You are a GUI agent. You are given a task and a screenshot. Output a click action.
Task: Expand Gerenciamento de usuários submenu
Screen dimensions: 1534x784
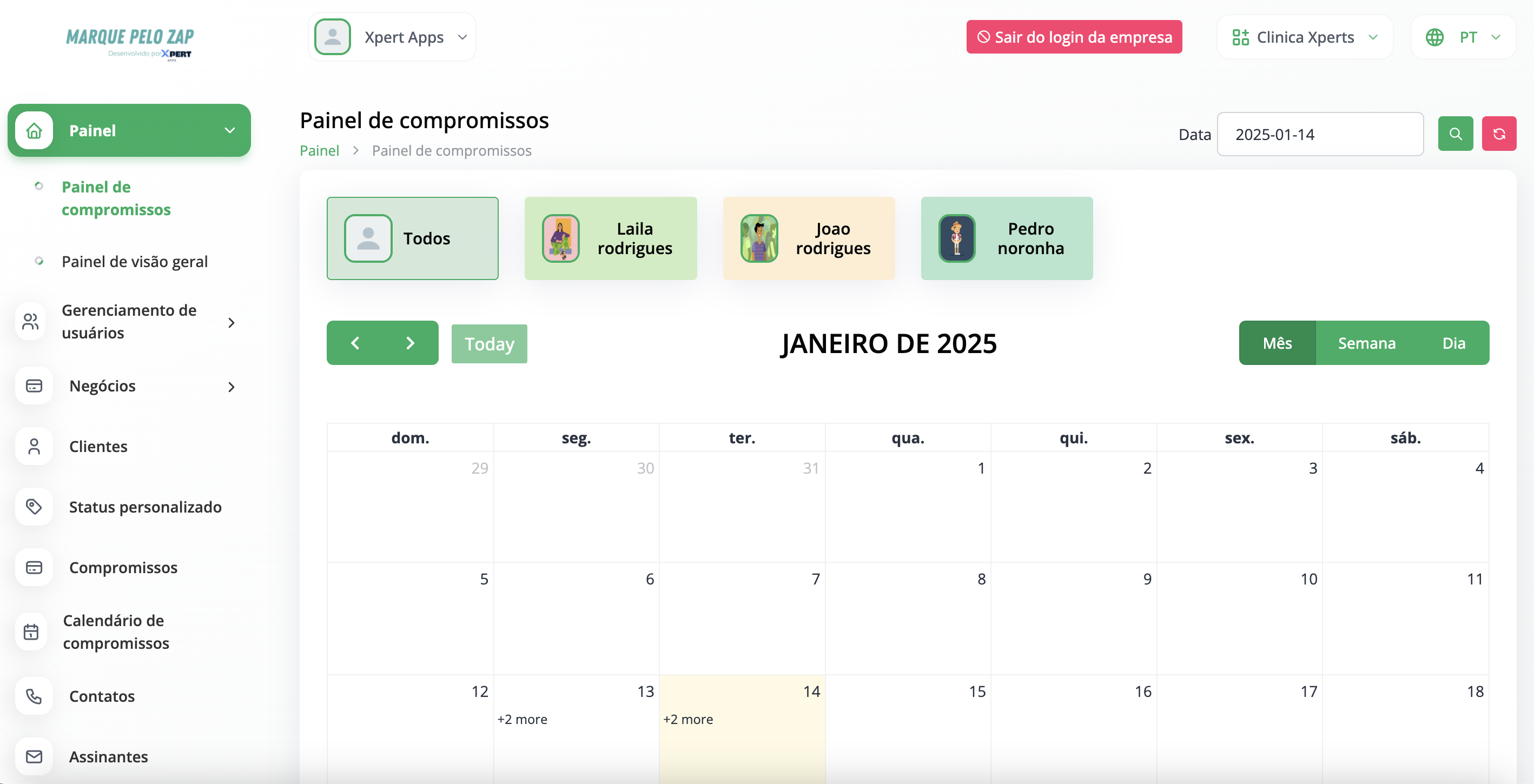pyautogui.click(x=129, y=322)
